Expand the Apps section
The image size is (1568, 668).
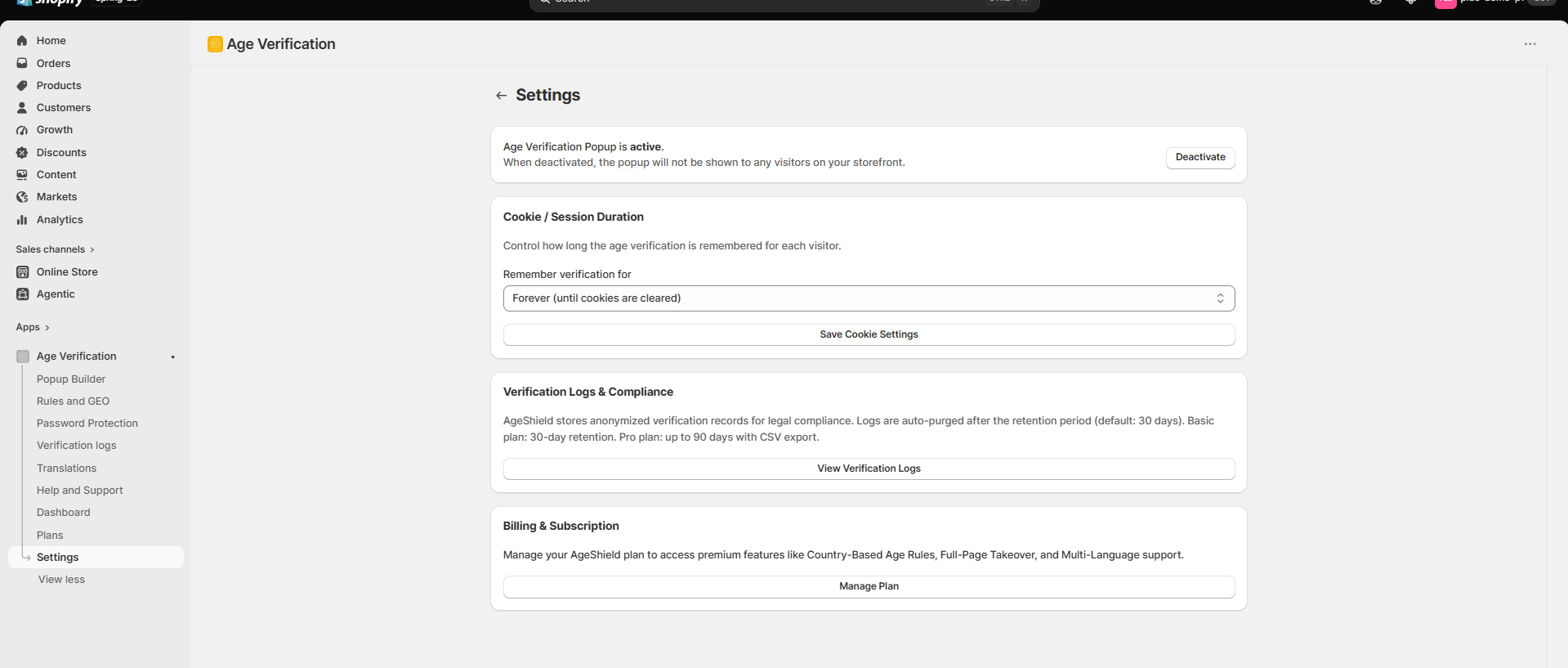33,327
